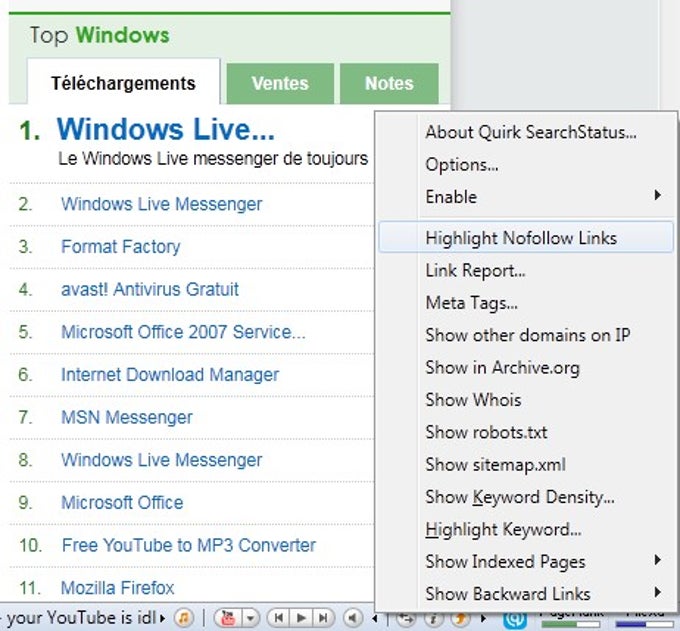Open Microsoft Office 2007 Service... link
Image resolution: width=680 pixels, height=631 pixels.
point(183,332)
